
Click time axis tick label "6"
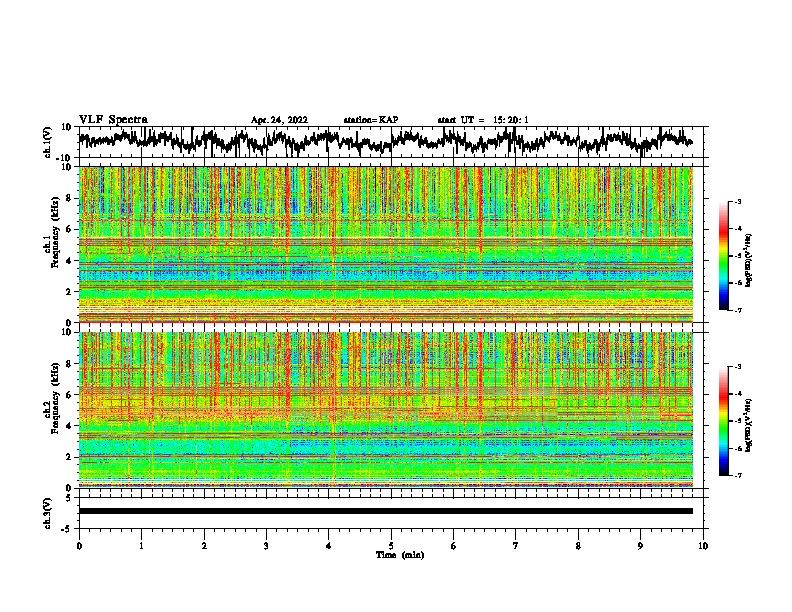(454, 546)
